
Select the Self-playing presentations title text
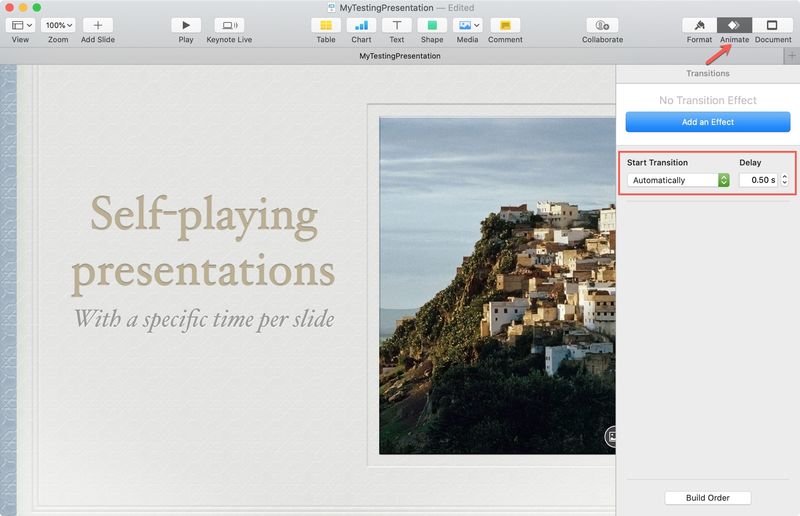click(203, 244)
